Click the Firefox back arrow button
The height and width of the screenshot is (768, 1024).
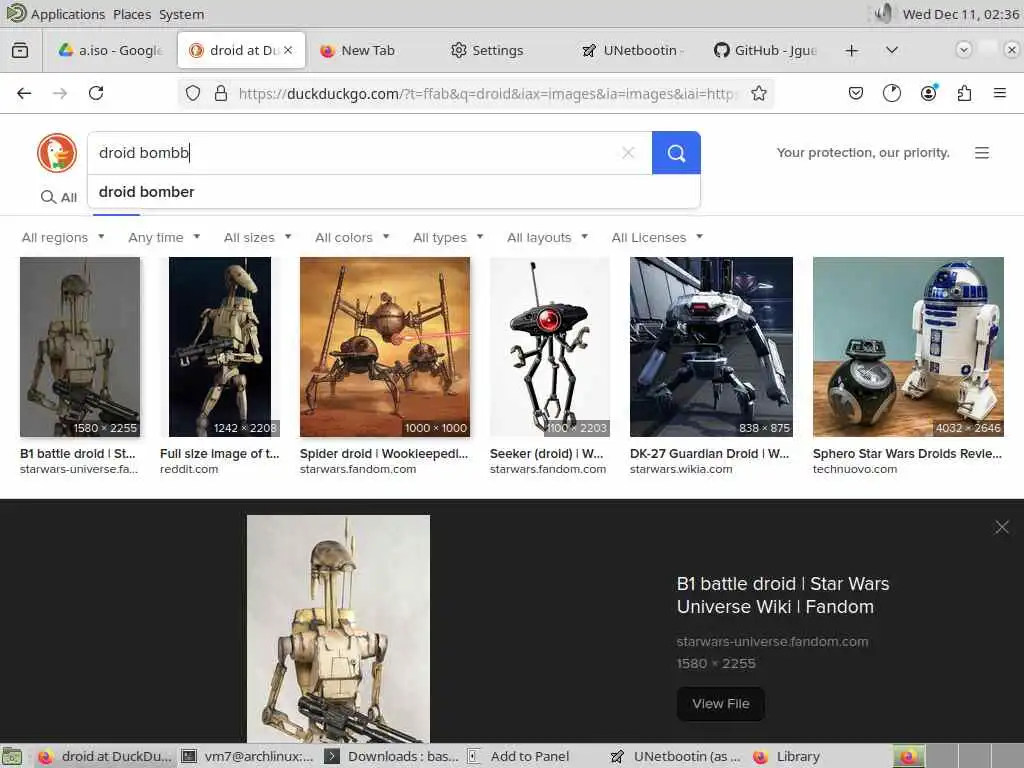pyautogui.click(x=24, y=93)
